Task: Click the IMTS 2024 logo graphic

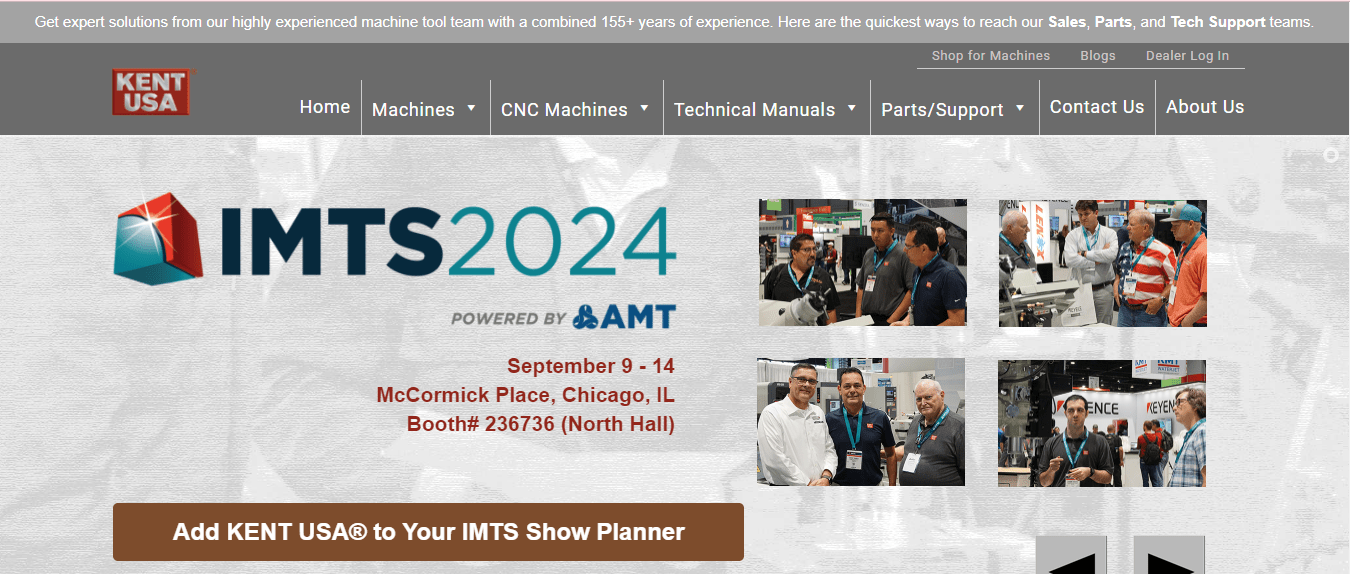Action: (395, 239)
